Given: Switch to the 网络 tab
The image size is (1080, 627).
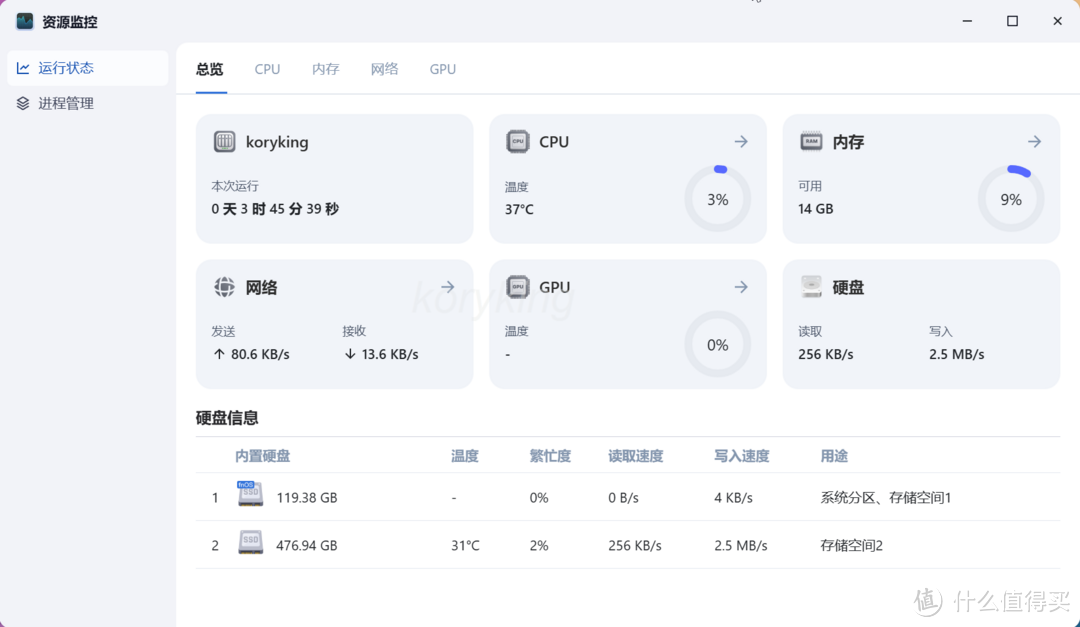Looking at the screenshot, I should 384,68.
